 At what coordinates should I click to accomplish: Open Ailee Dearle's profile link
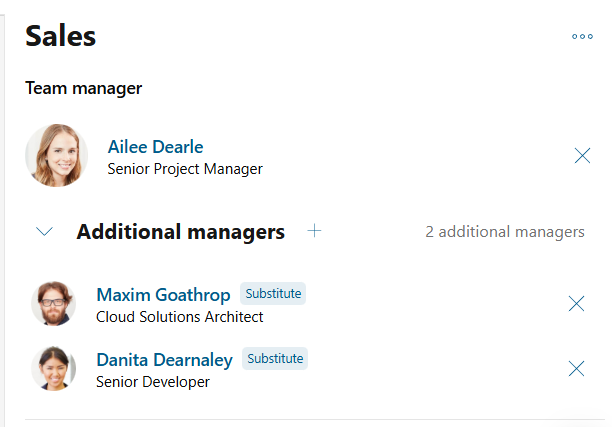click(x=155, y=147)
